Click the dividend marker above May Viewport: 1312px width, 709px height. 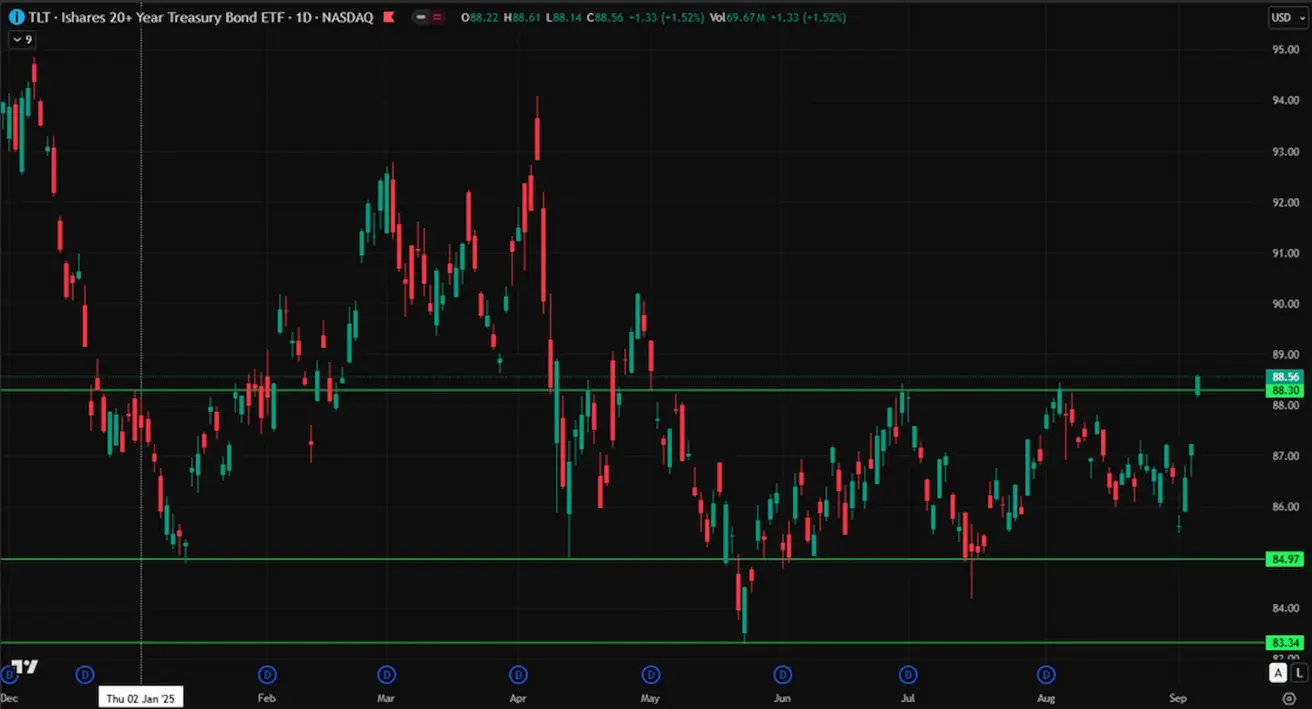click(651, 674)
